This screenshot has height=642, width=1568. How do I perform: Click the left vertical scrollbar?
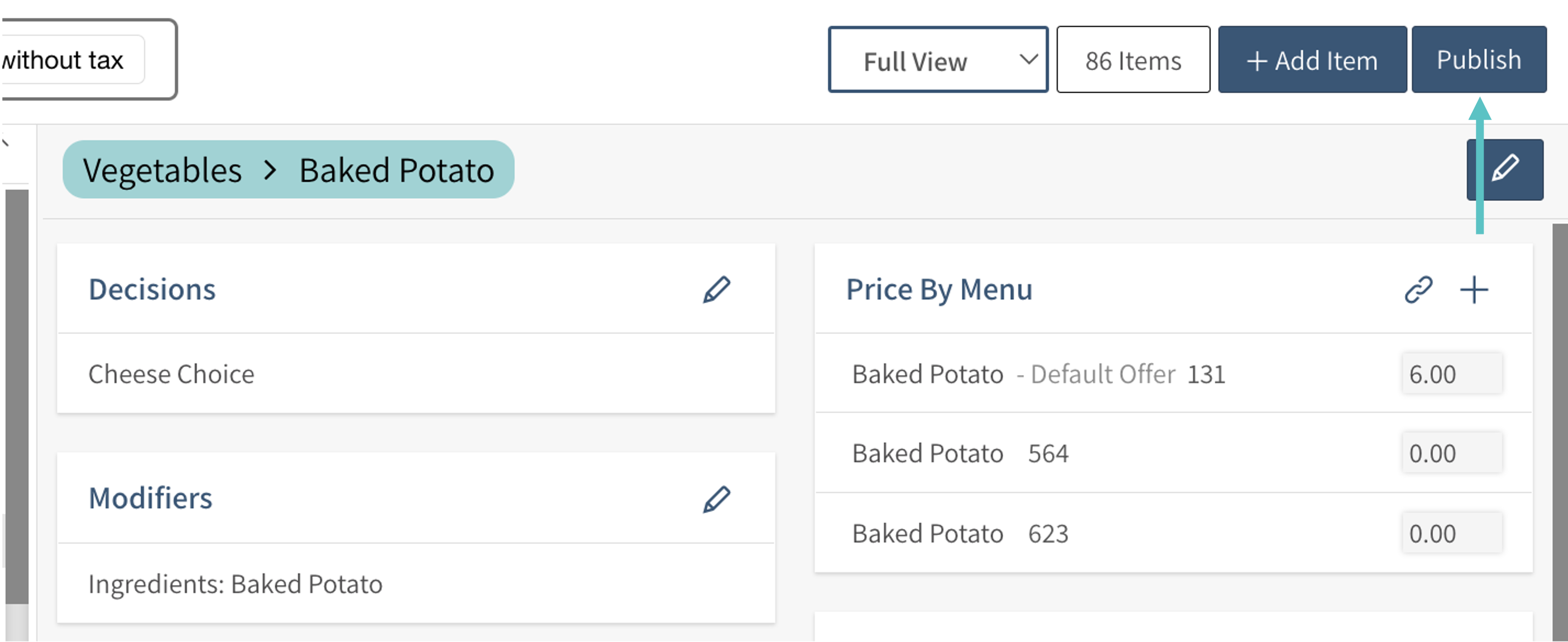point(16,396)
